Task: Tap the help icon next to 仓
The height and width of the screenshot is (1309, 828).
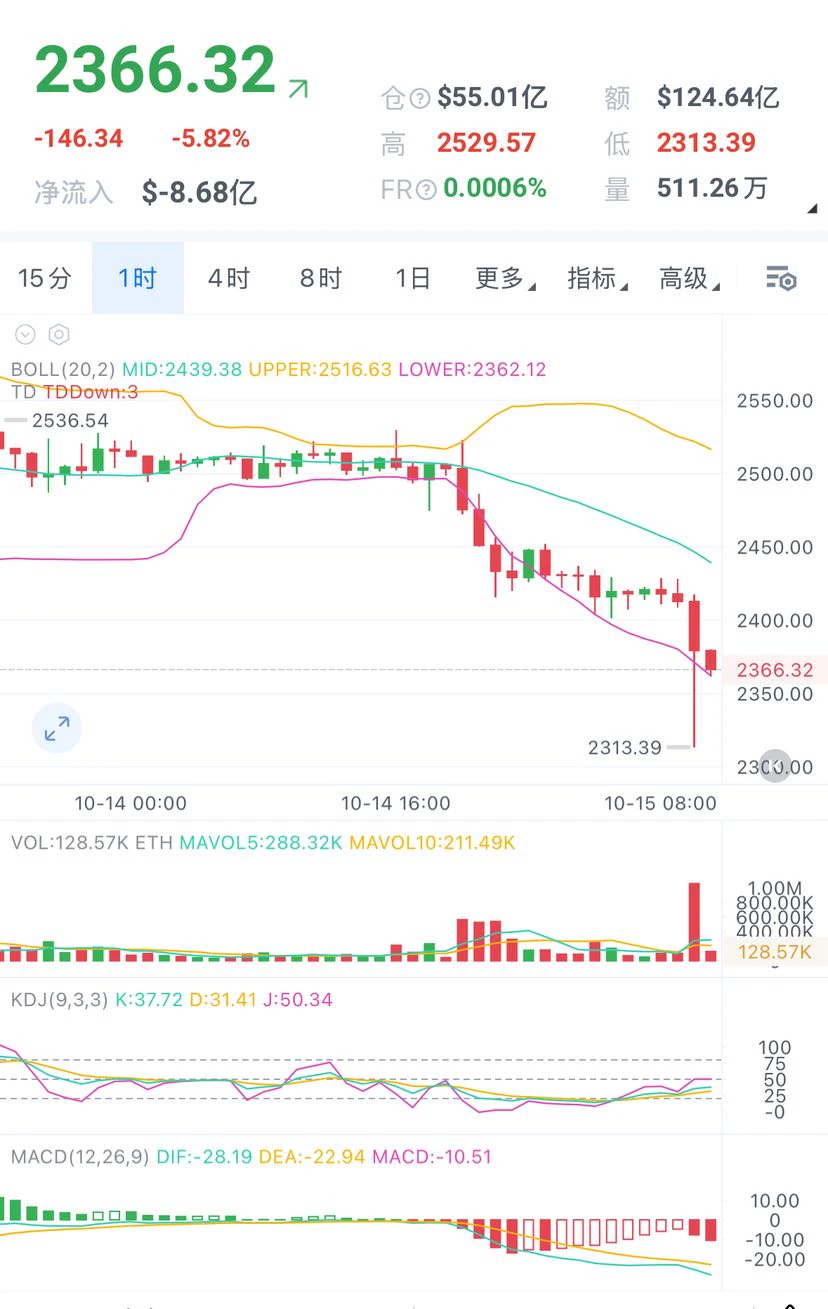Action: (x=420, y=98)
